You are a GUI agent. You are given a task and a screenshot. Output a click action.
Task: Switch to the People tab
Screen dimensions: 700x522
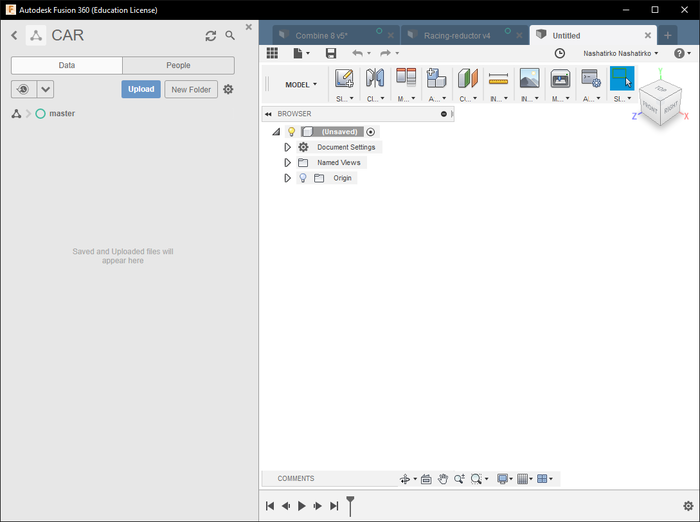tap(179, 65)
